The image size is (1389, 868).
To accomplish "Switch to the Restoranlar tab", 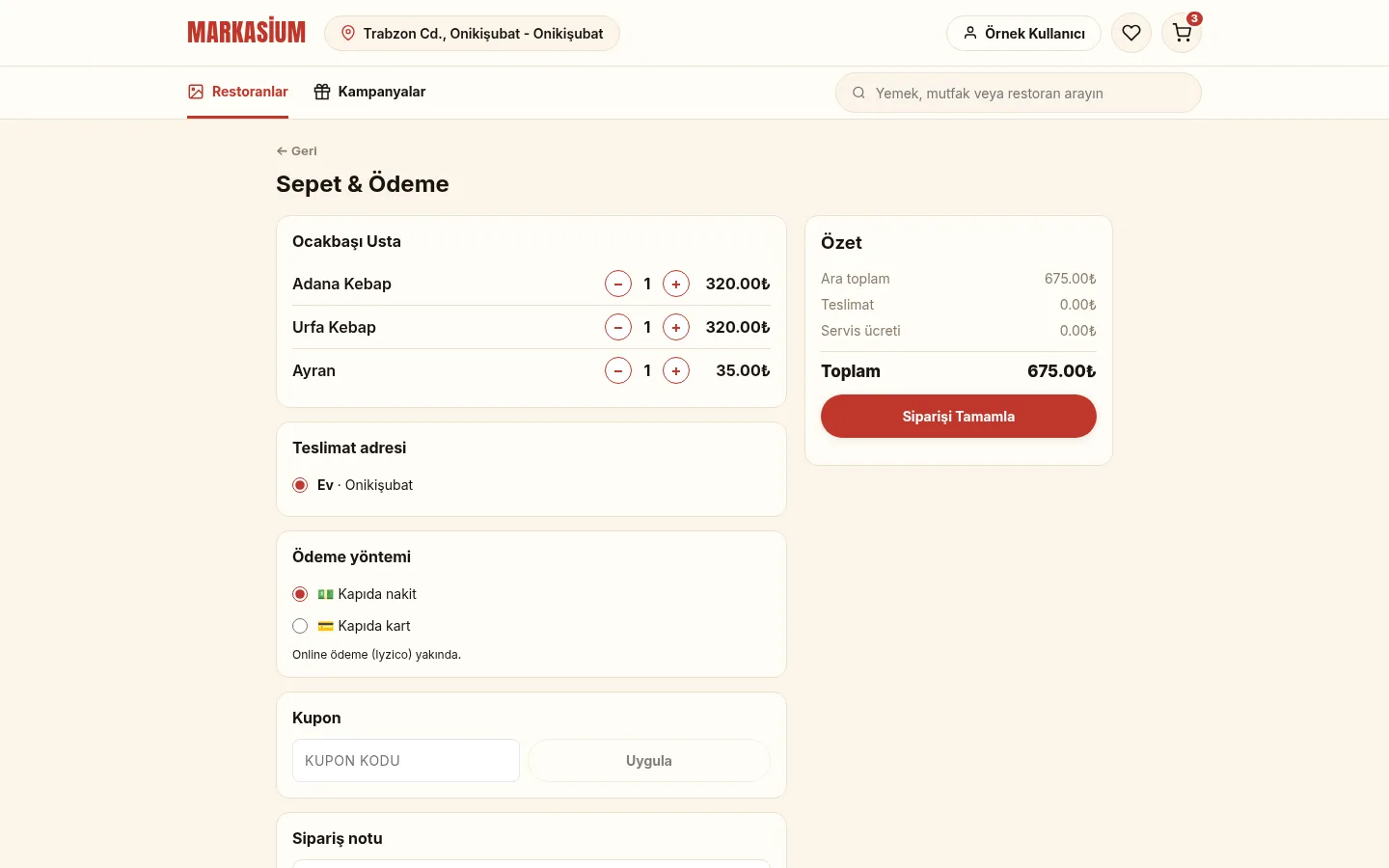I will 237,92.
